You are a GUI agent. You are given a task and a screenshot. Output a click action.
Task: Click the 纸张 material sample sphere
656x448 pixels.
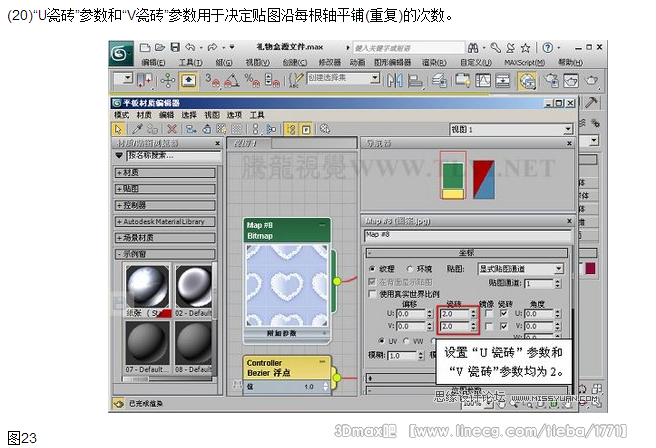point(148,287)
